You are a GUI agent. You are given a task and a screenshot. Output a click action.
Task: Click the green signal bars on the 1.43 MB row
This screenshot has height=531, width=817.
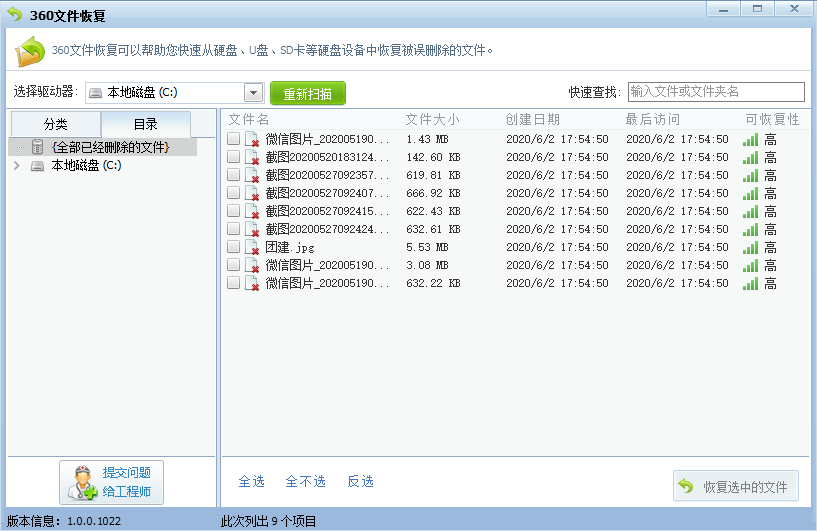(x=750, y=140)
